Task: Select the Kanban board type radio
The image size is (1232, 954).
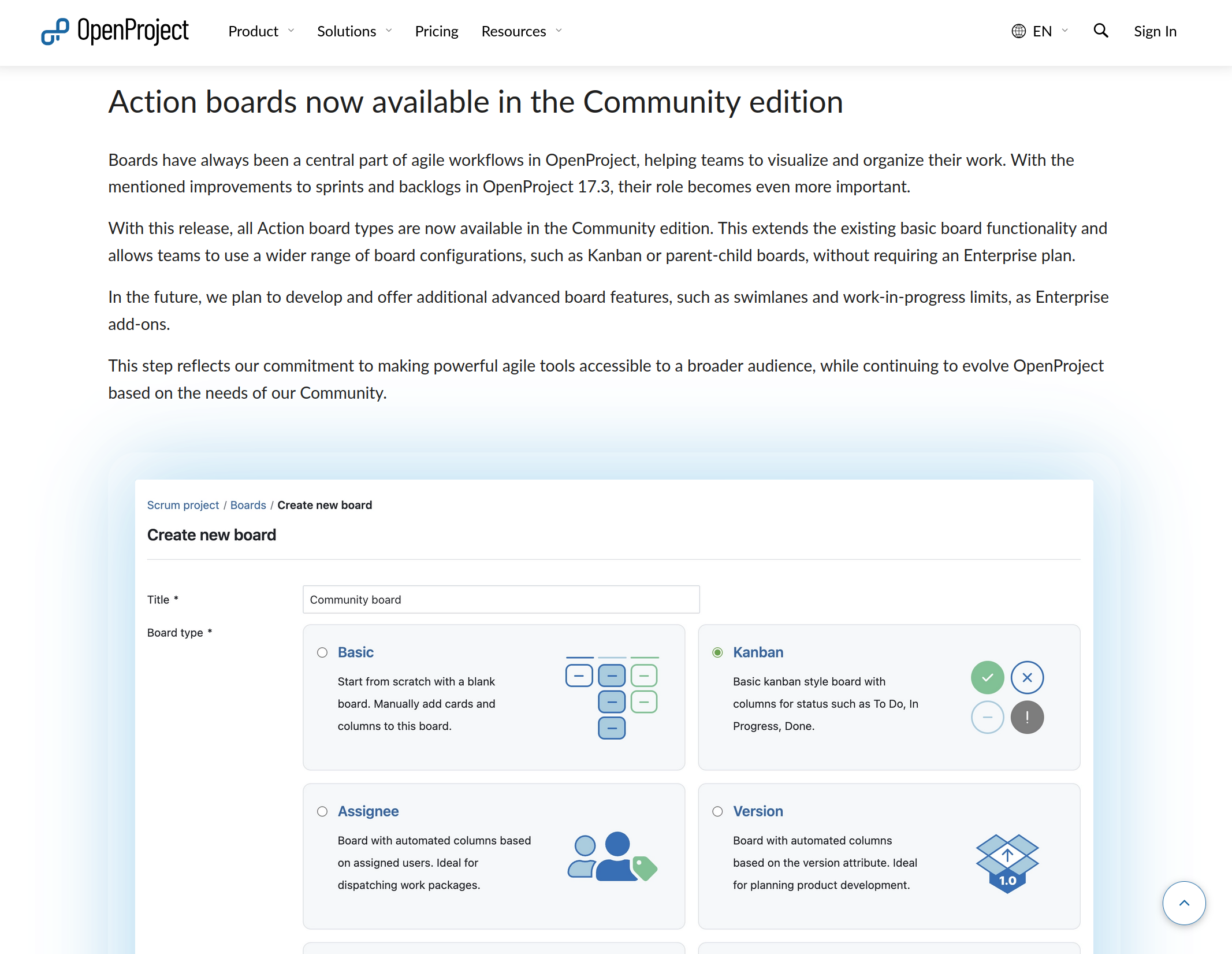Action: tap(717, 652)
